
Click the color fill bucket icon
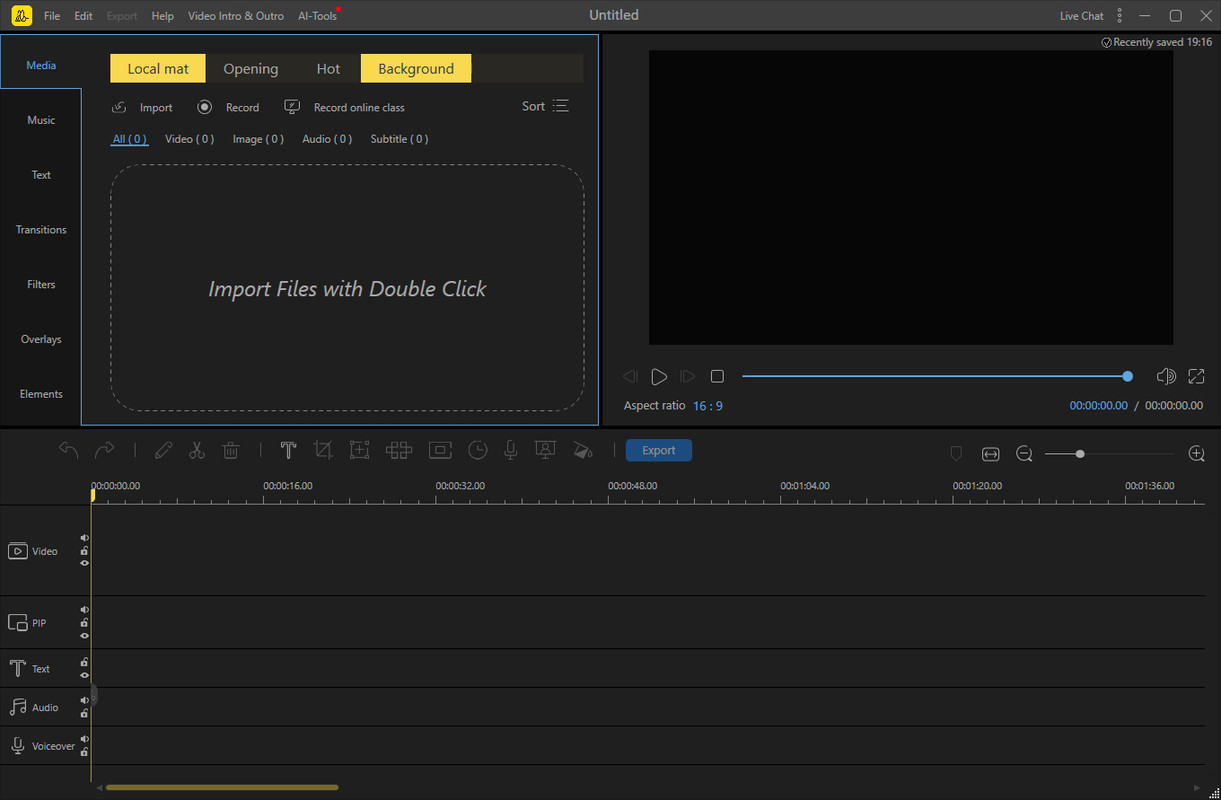[582, 451]
